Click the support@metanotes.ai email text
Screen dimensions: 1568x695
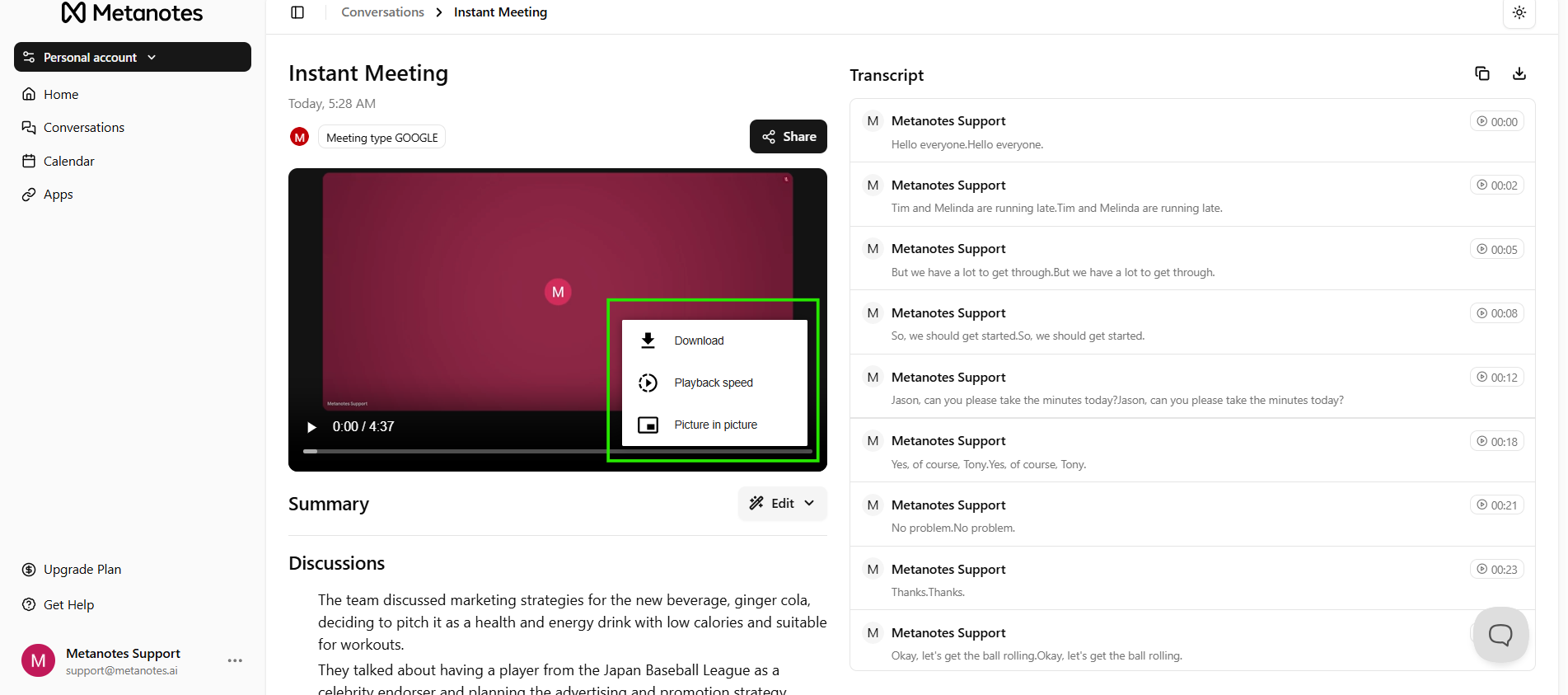click(122, 671)
